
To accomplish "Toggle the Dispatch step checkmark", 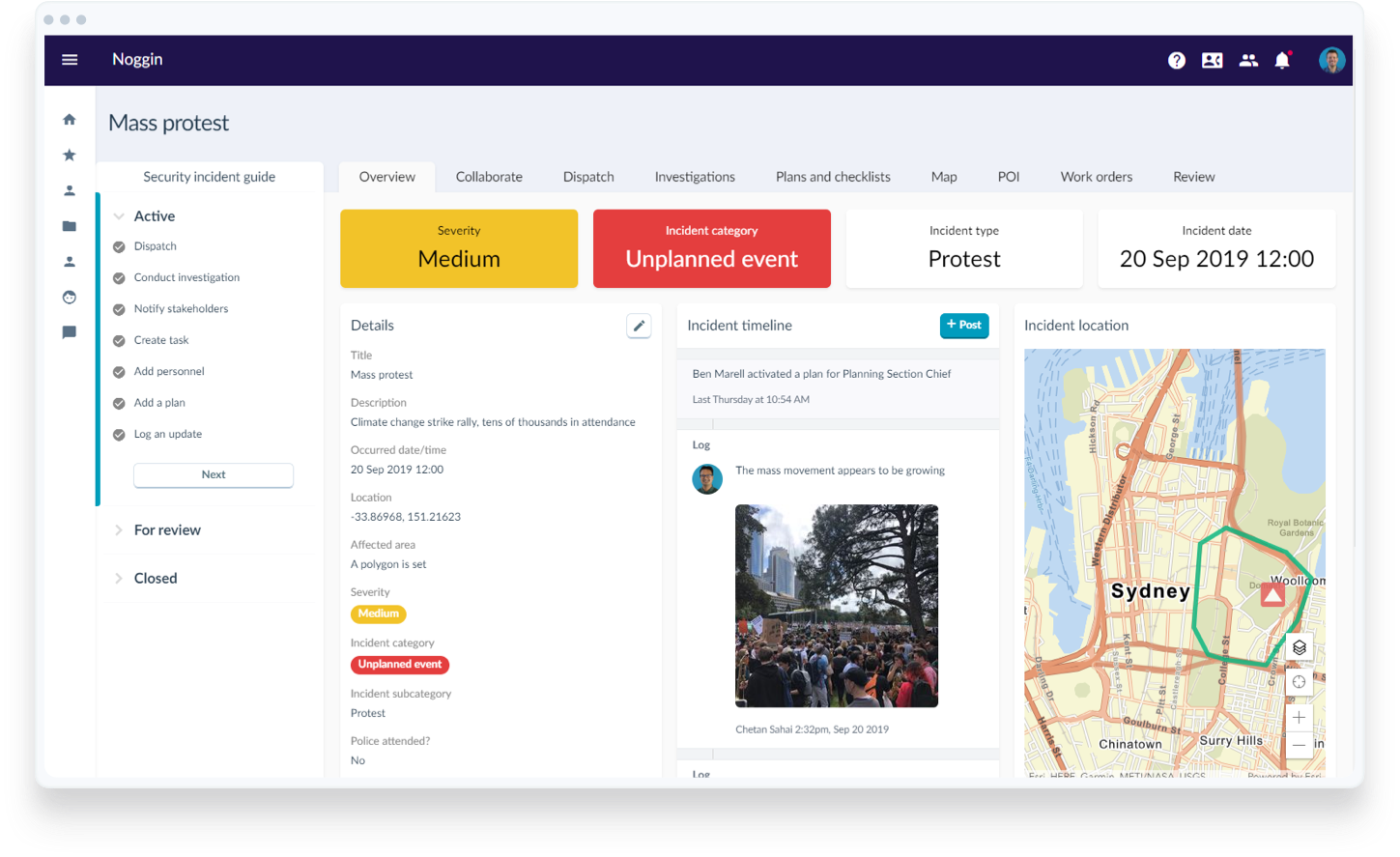I will (118, 246).
